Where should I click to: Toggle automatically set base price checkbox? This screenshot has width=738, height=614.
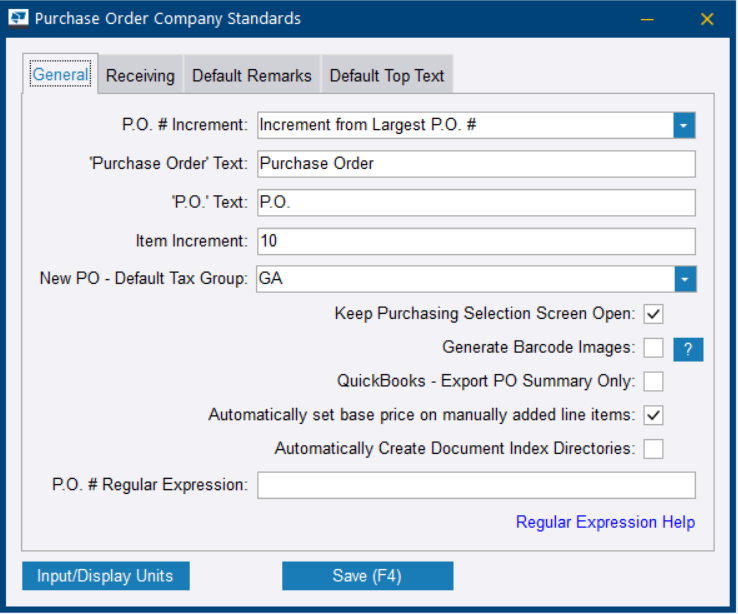point(653,415)
